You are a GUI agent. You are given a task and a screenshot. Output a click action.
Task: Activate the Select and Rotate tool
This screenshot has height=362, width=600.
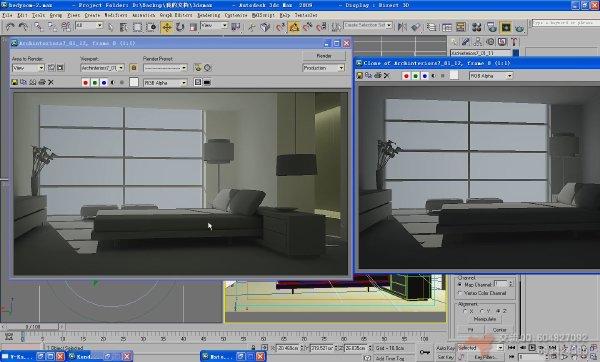180,27
